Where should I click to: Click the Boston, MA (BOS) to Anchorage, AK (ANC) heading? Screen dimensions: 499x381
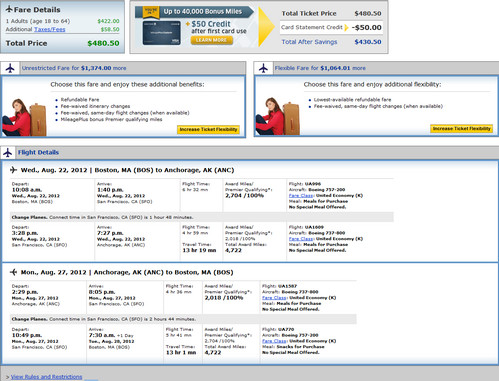[164, 170]
